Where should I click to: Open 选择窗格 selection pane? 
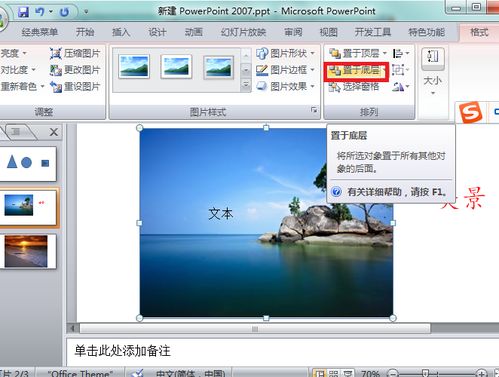click(354, 87)
